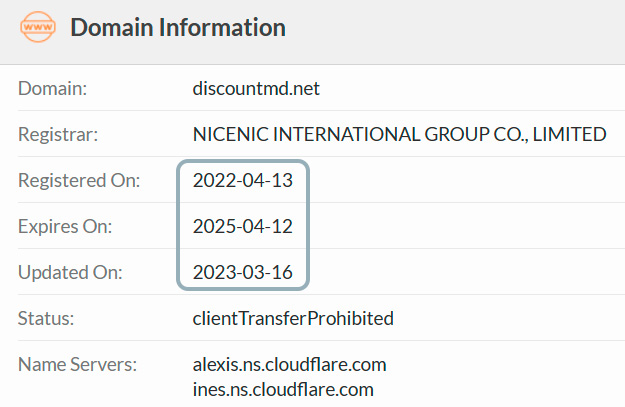Screen dimensions: 625x407
Task: Select the discountmd.net domain value
Action: [x=256, y=88]
